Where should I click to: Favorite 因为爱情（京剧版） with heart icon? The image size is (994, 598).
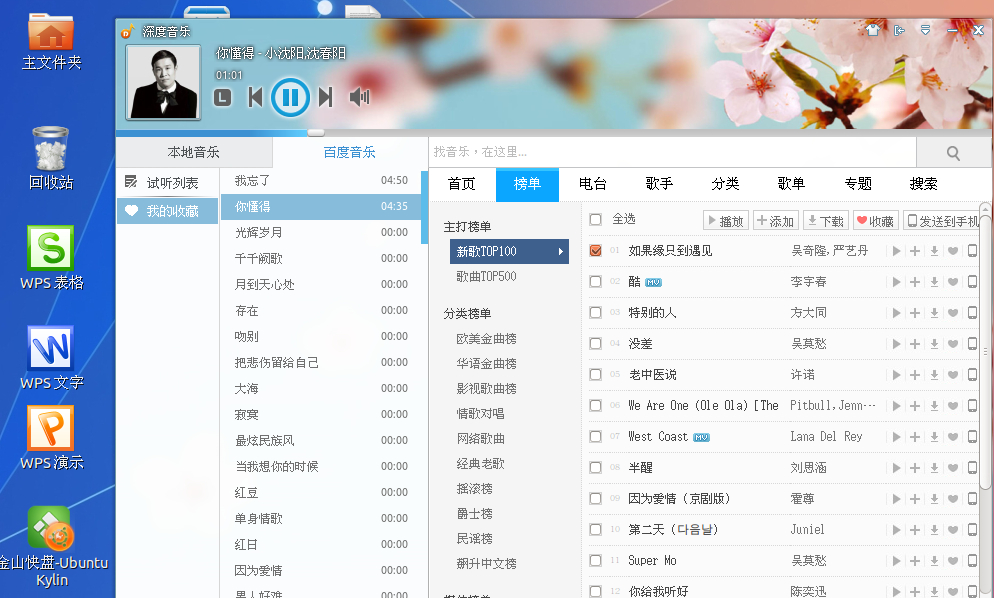point(953,499)
